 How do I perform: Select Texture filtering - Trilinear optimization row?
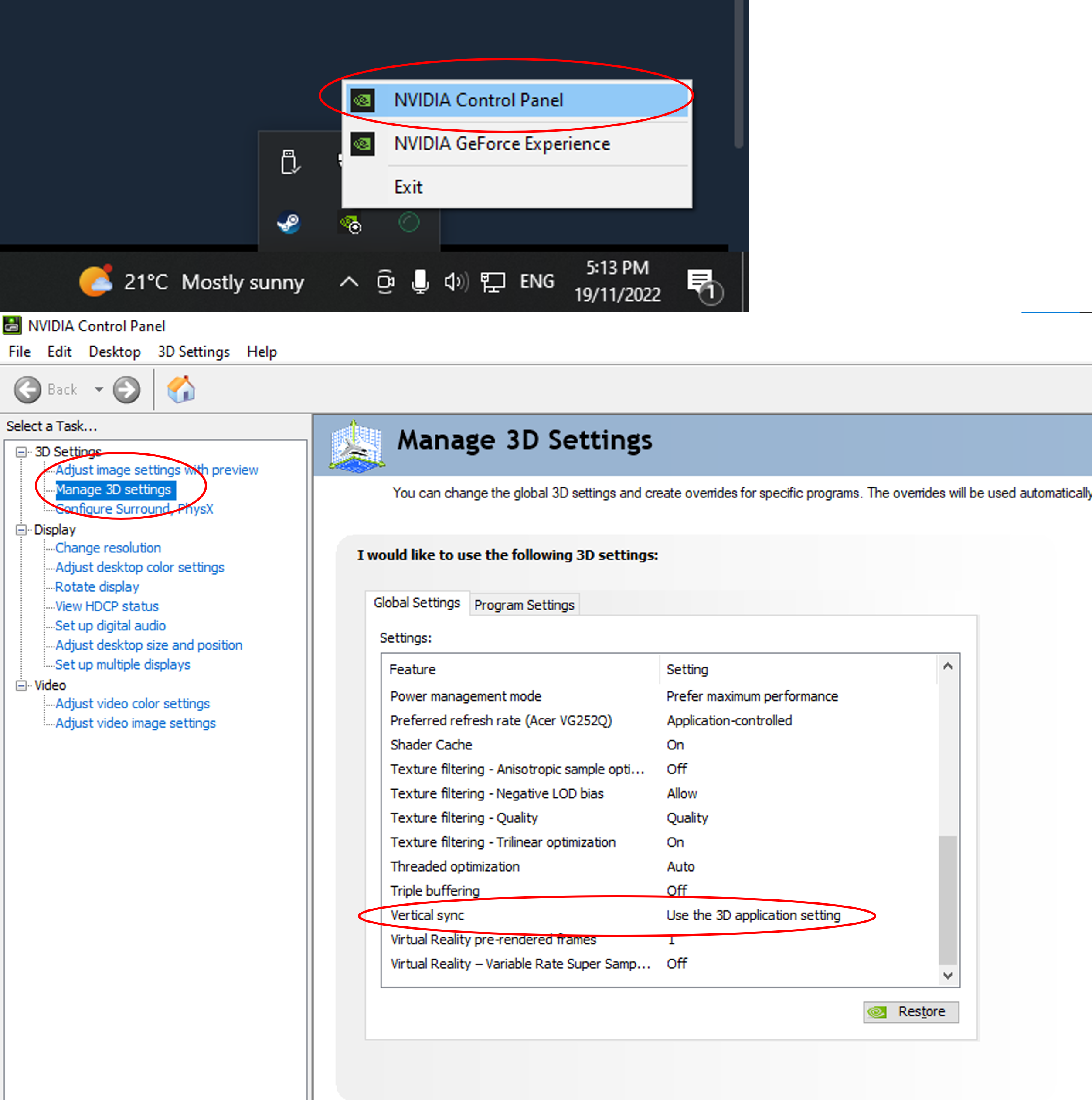(660, 843)
